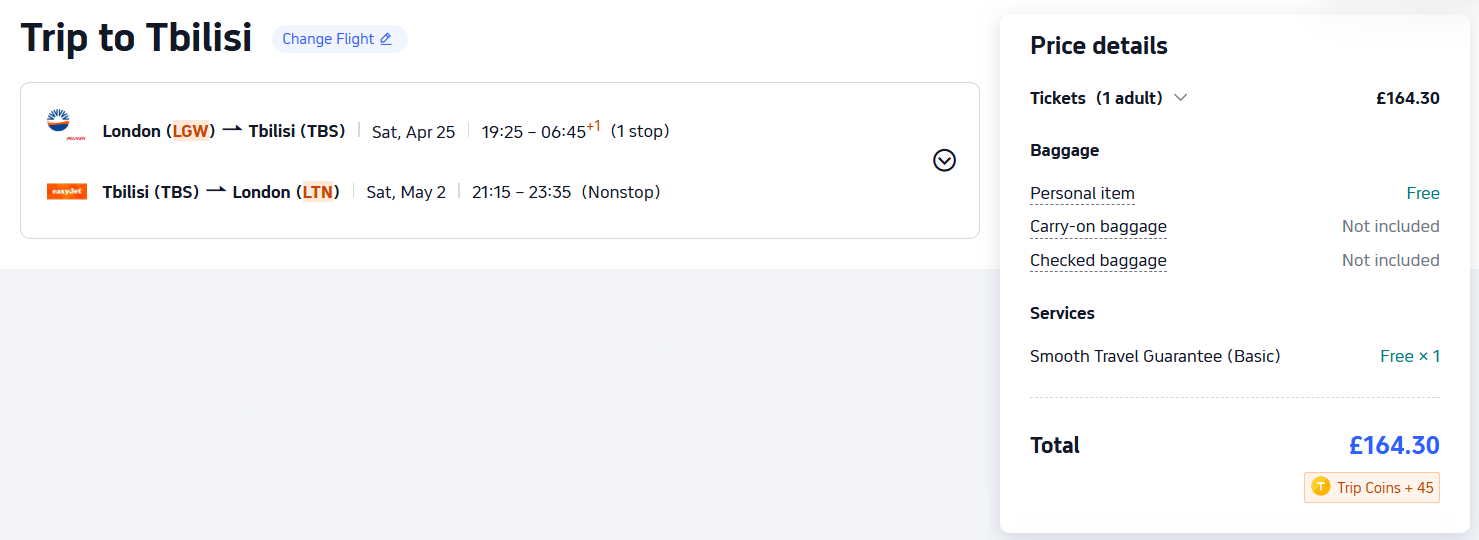Open the Change Flight link
Image resolution: width=1479 pixels, height=540 pixels.
tap(328, 39)
